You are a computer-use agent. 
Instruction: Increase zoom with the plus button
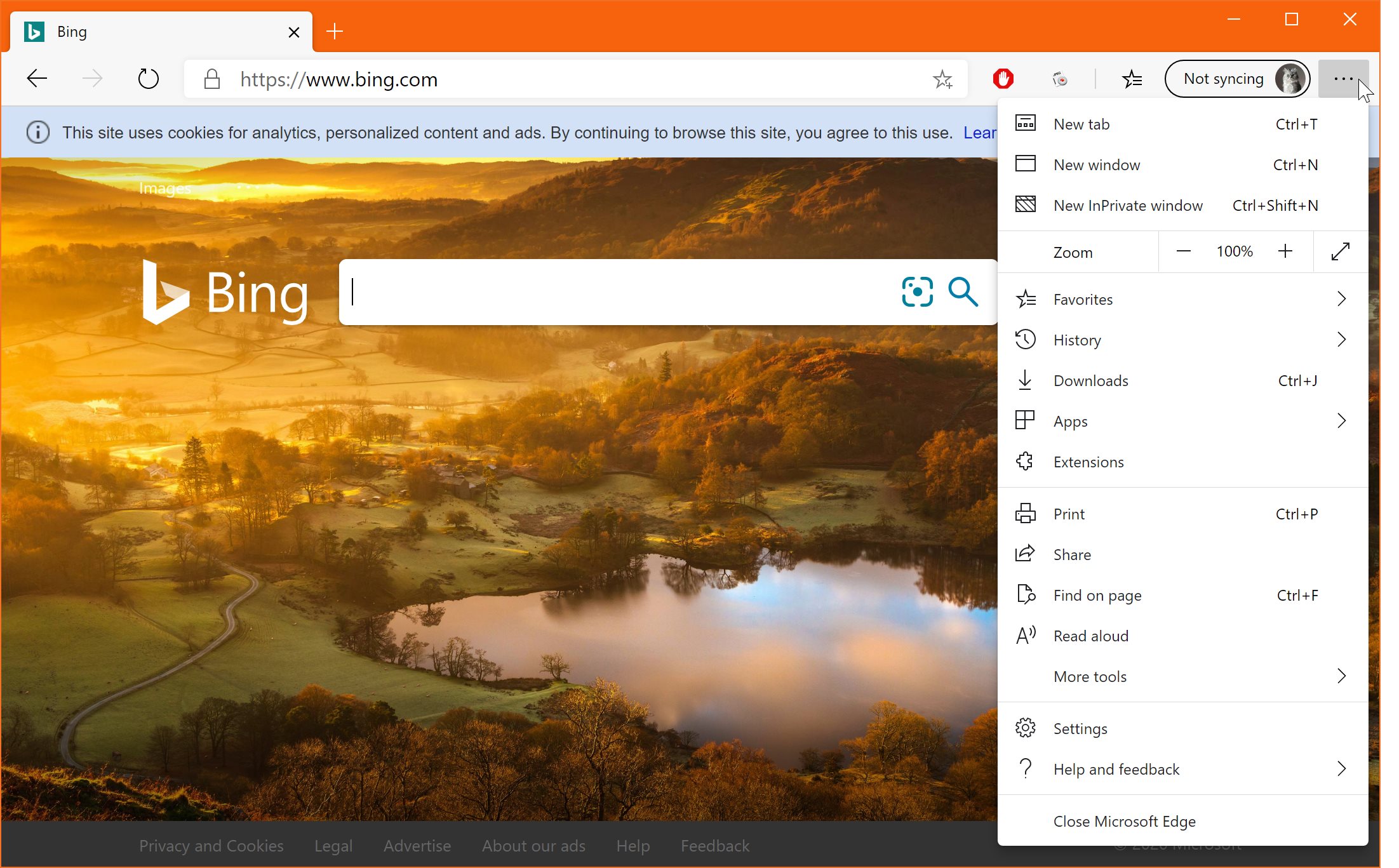coord(1285,251)
